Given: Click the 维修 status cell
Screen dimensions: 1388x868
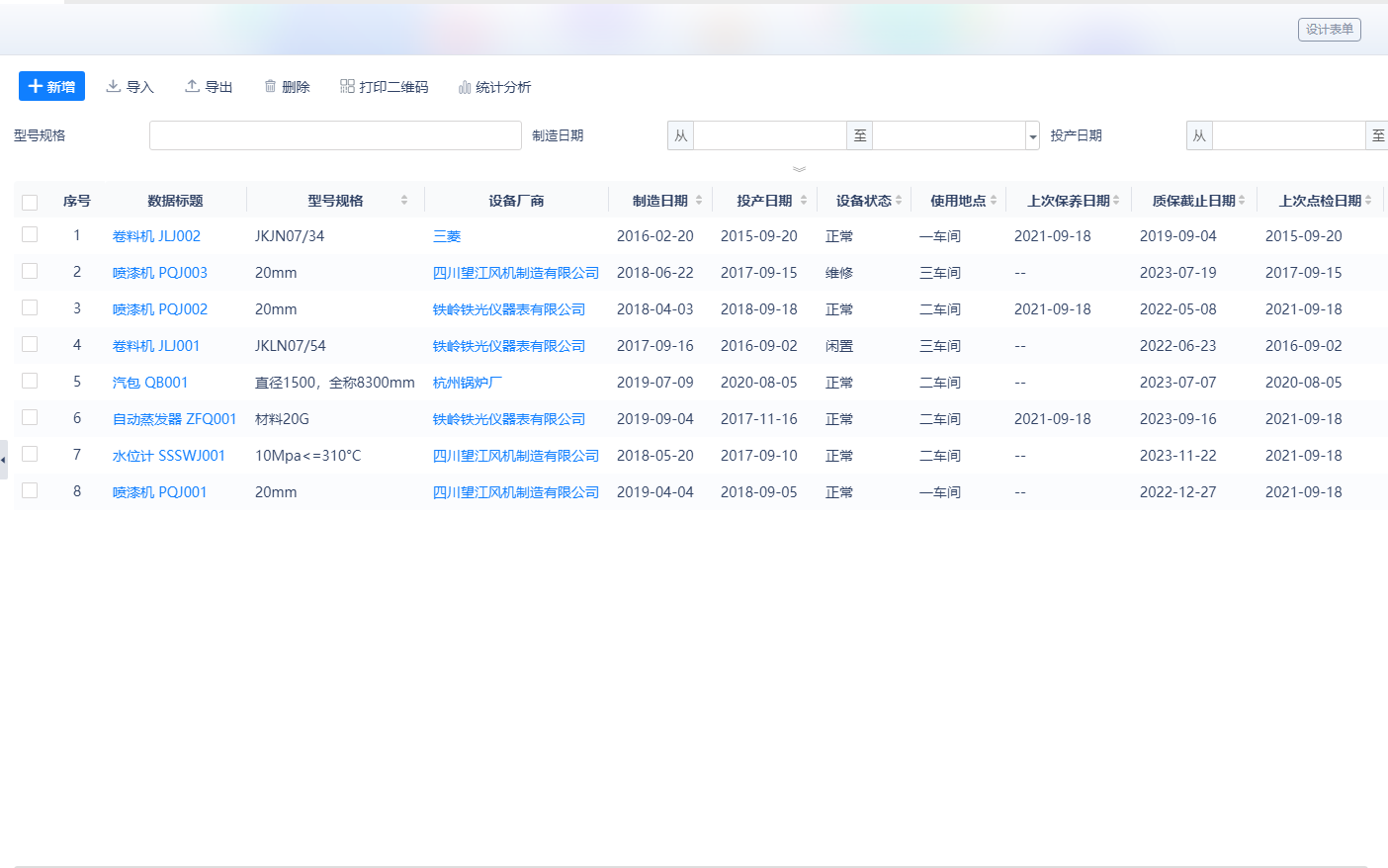Looking at the screenshot, I should [x=839, y=273].
